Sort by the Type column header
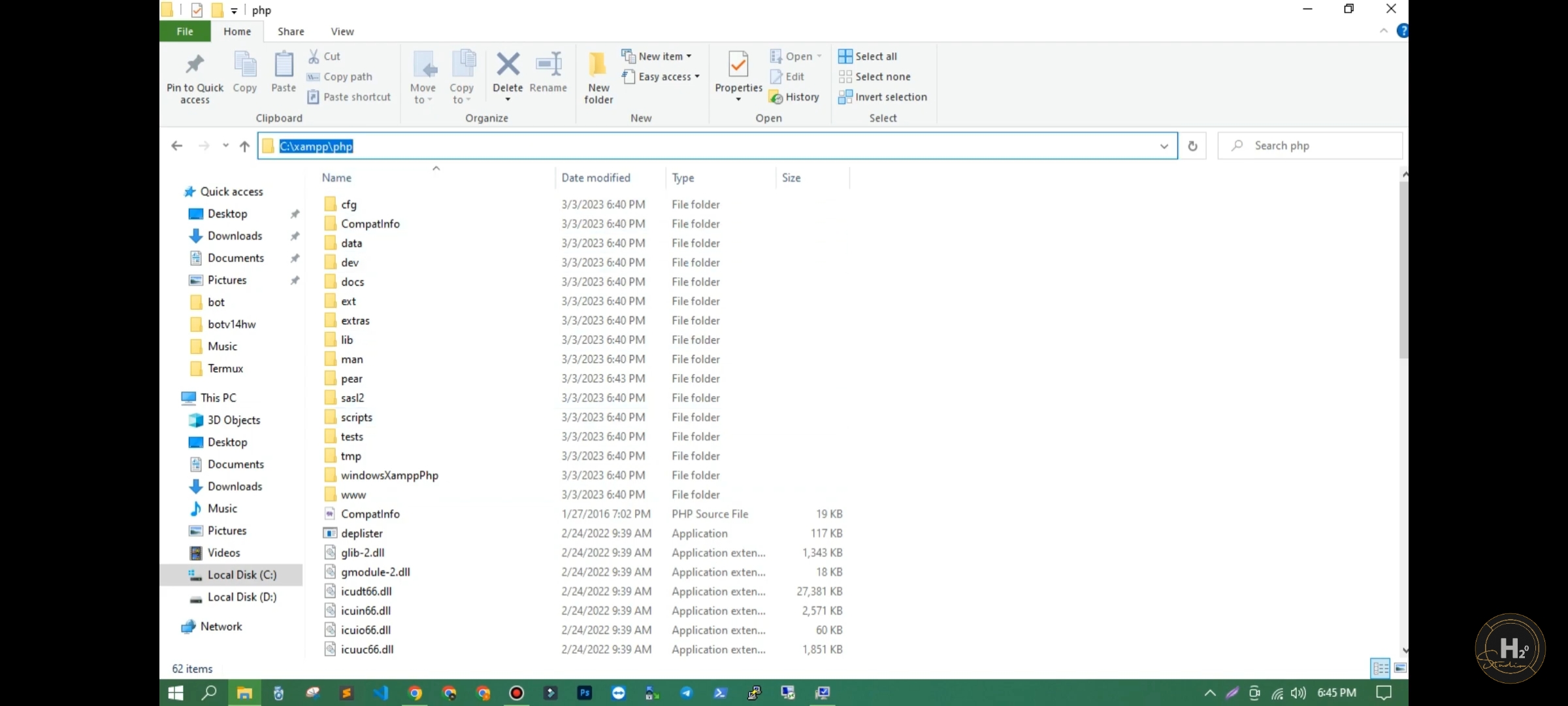Image resolution: width=1568 pixels, height=706 pixels. pyautogui.click(x=683, y=178)
